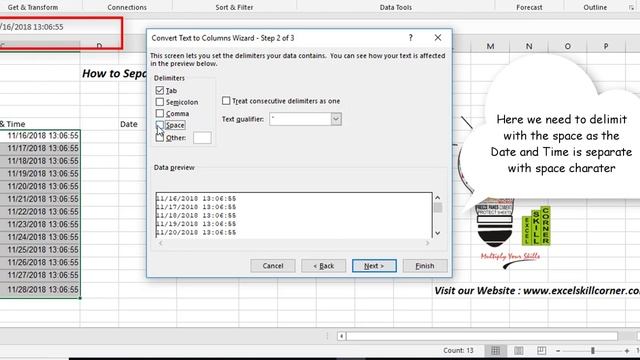Select column N header
Viewport: 640px width, 360px height.
click(529, 47)
